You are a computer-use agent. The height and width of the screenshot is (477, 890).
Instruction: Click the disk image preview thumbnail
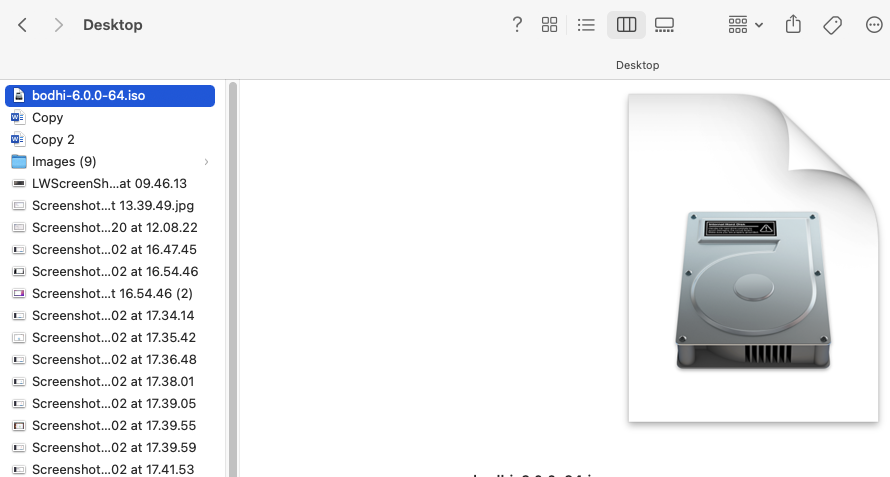[753, 258]
